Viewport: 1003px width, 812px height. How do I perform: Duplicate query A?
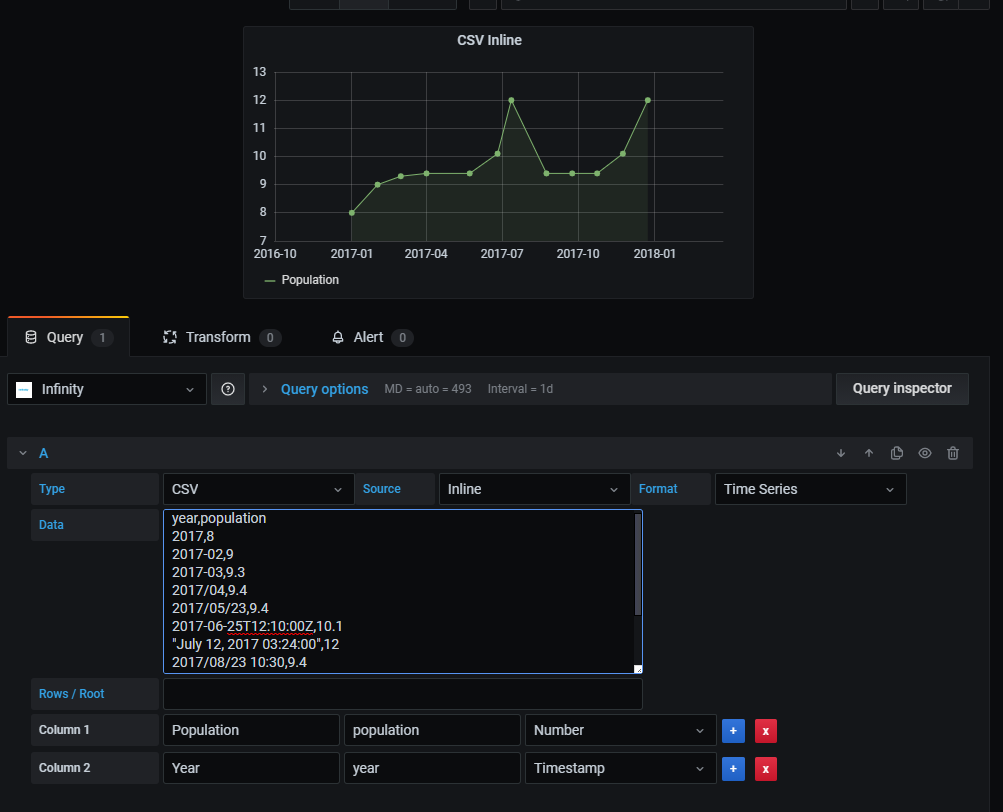[x=896, y=453]
